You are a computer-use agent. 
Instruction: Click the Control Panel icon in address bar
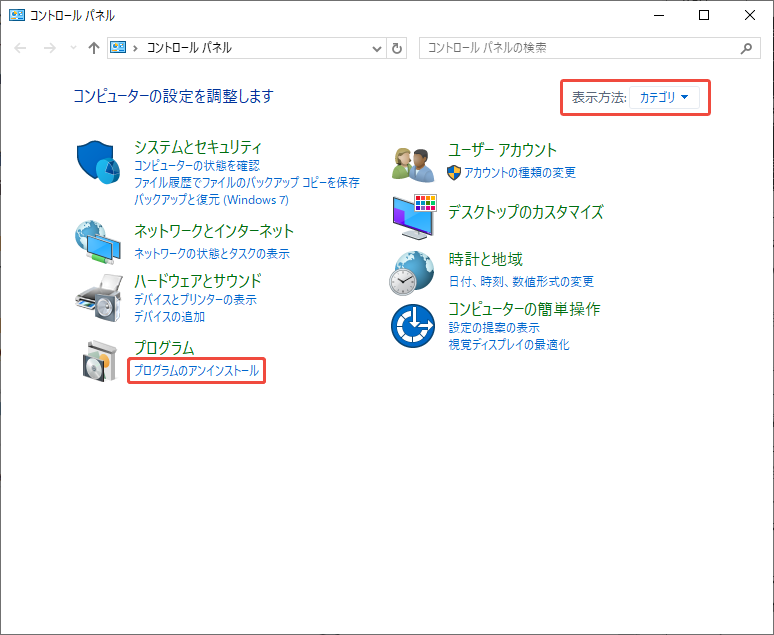(x=118, y=47)
